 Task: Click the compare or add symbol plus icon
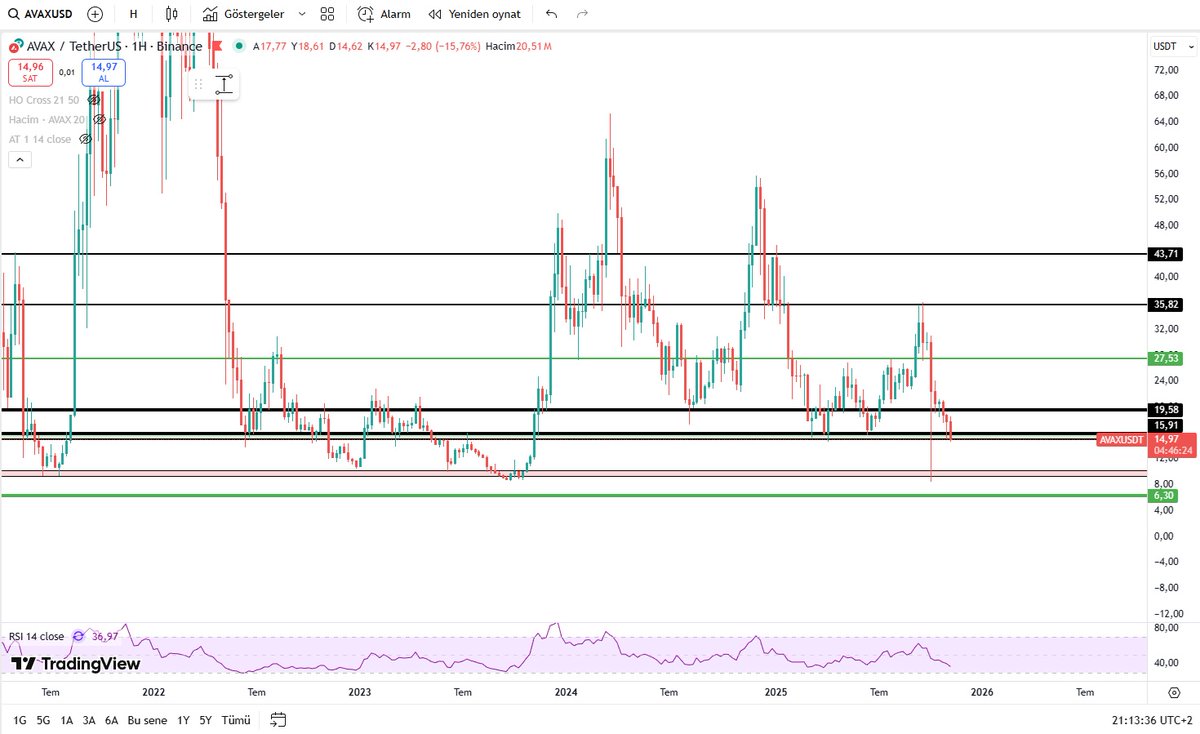click(95, 14)
